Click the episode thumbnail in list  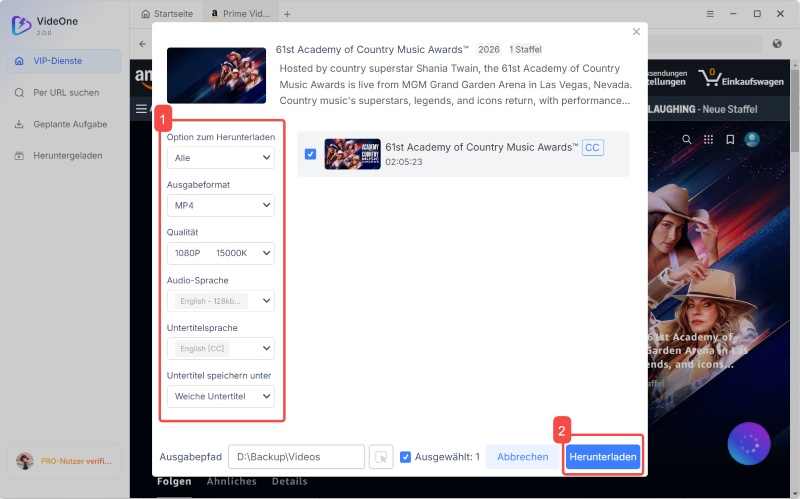coord(353,154)
